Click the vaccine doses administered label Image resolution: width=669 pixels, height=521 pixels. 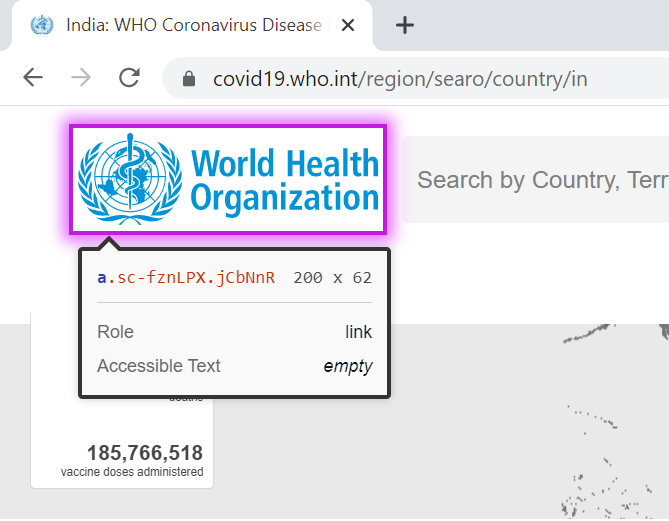pyautogui.click(x=132, y=472)
